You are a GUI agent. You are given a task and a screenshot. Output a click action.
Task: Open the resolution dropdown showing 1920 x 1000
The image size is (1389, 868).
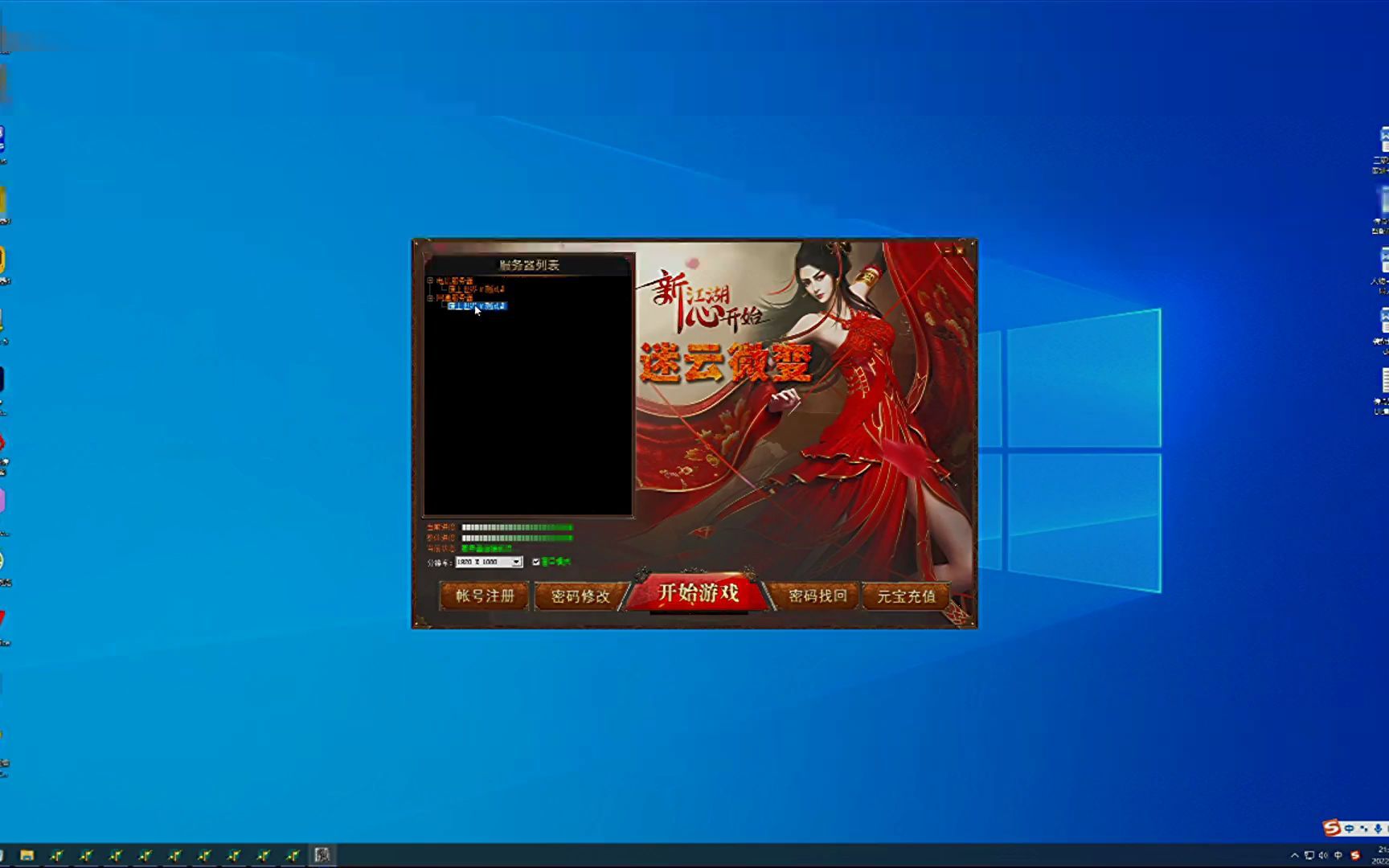pos(489,562)
